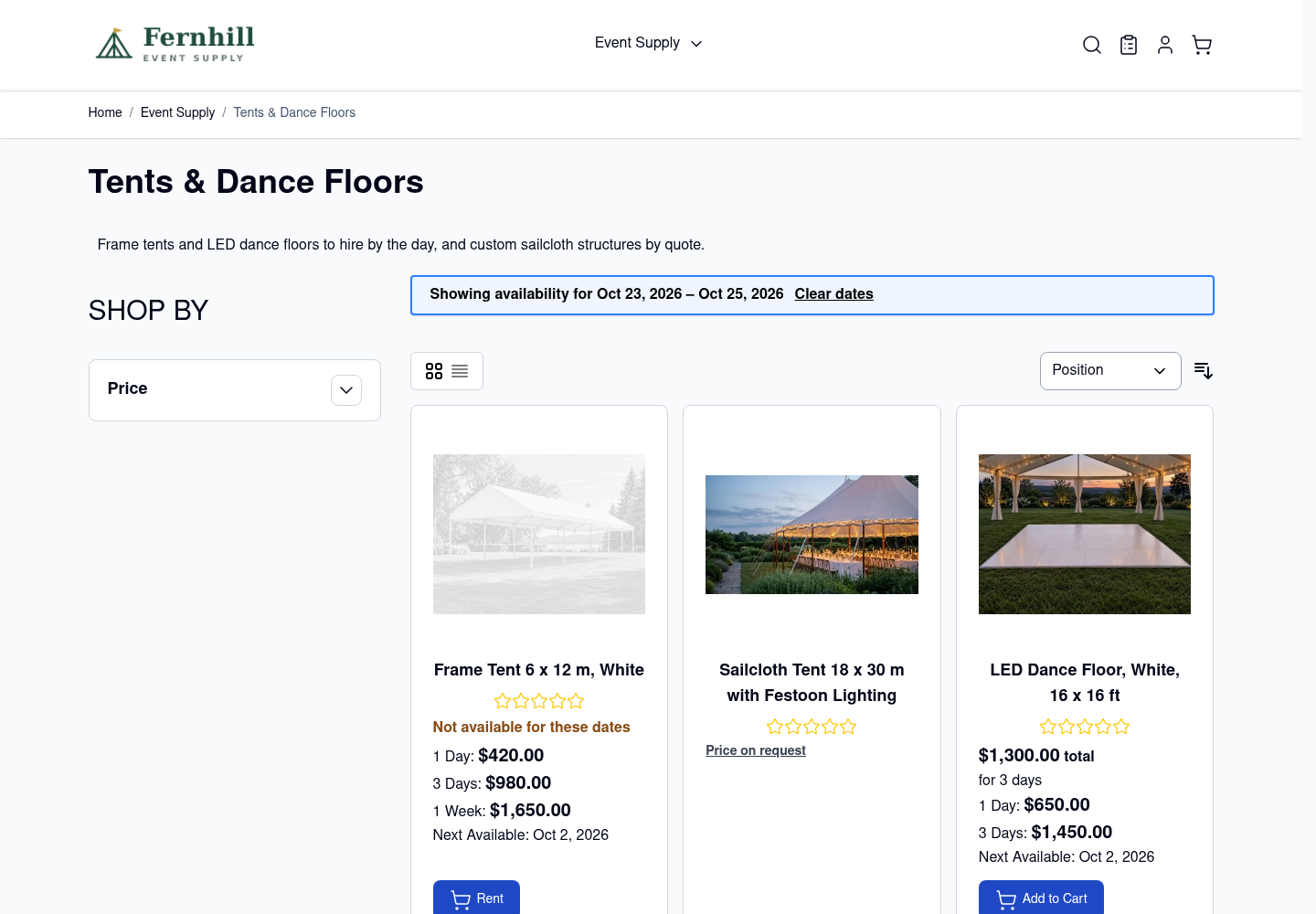Click Sailcloth Tent star rating
The height and width of the screenshot is (914, 1316).
[812, 727]
